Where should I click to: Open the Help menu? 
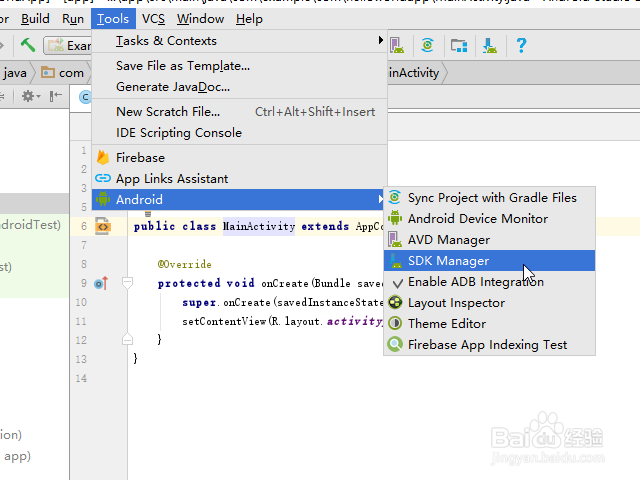tap(249, 19)
